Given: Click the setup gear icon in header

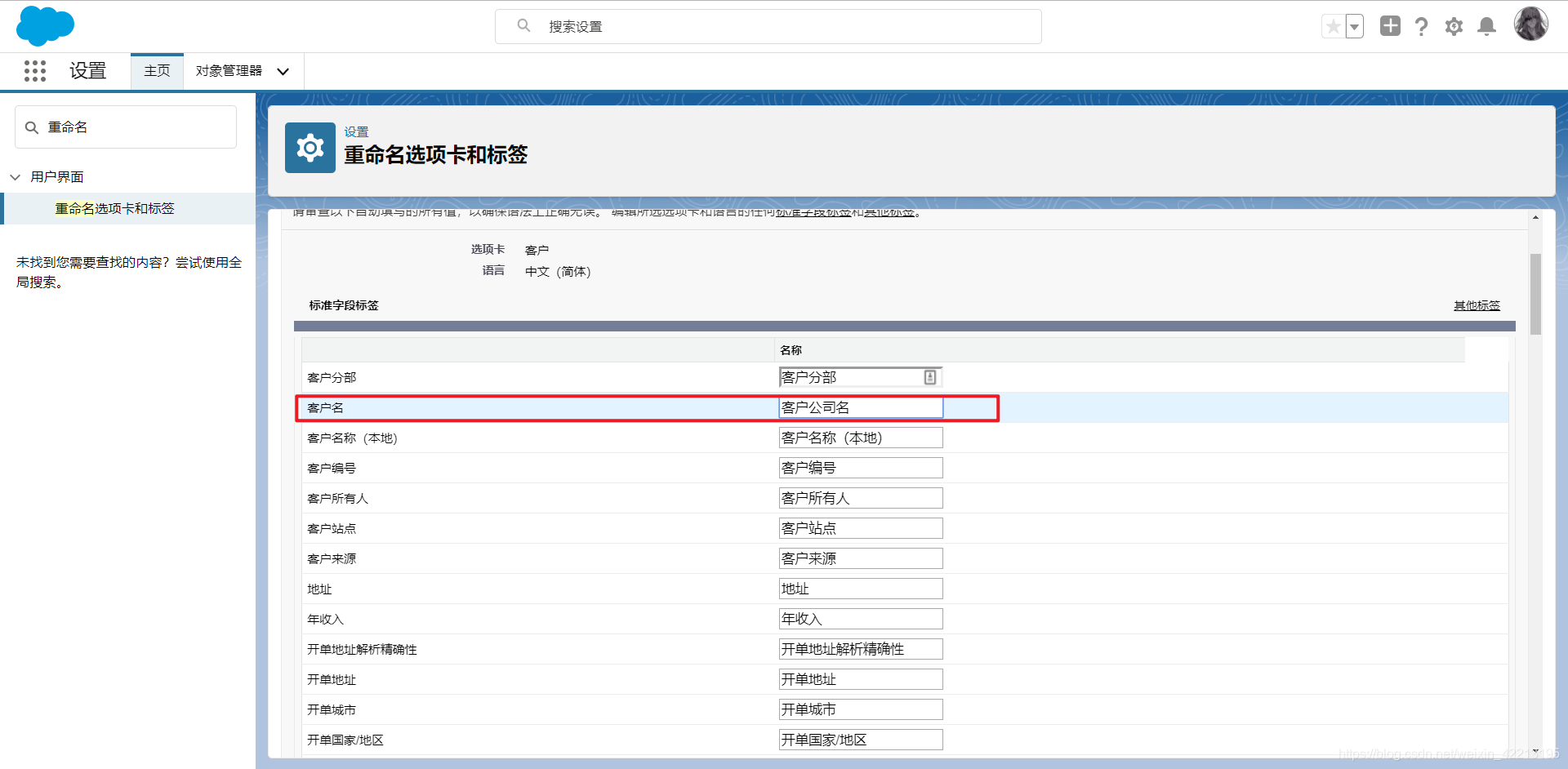Looking at the screenshot, I should (x=1454, y=27).
